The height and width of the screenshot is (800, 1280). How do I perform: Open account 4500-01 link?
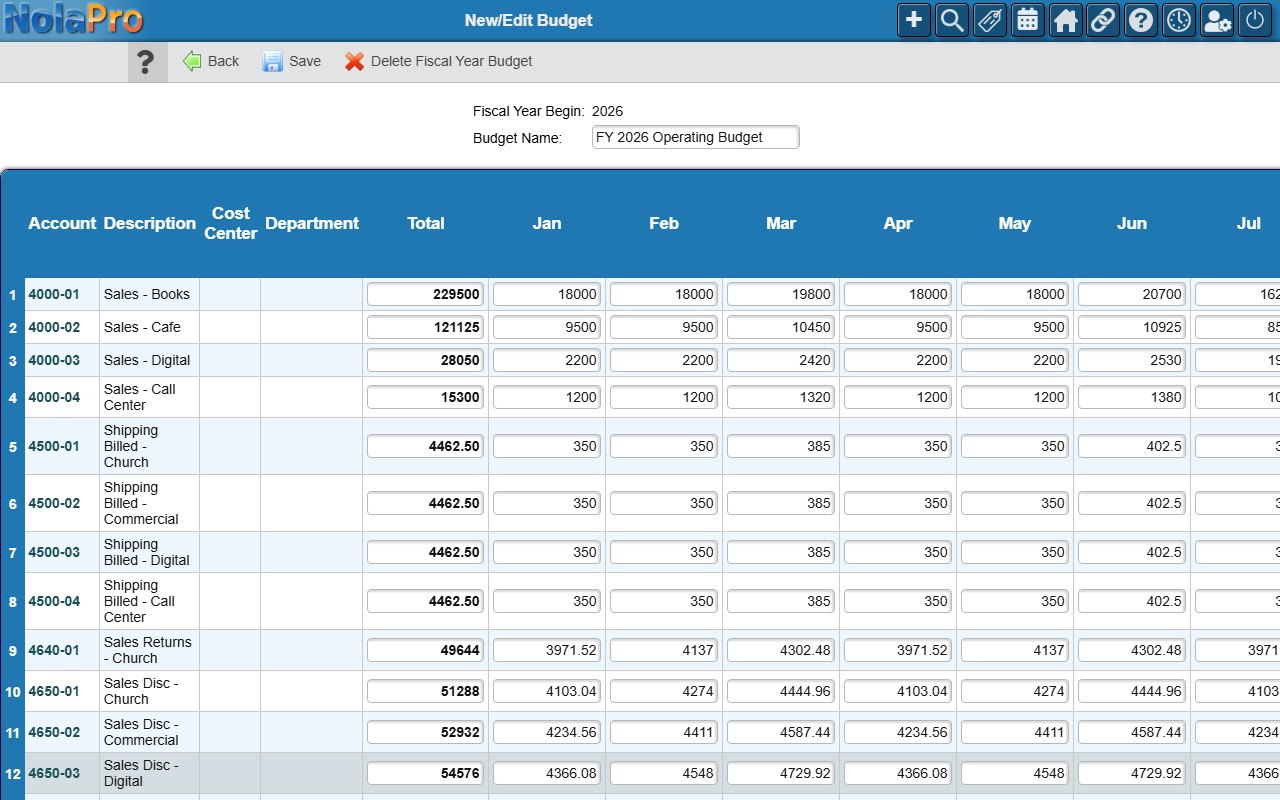[x=54, y=446]
